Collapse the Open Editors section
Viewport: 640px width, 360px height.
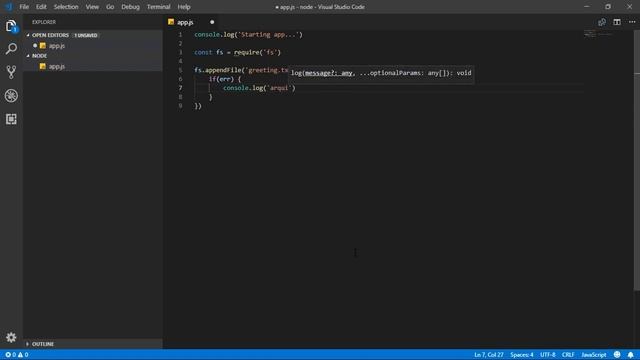[x=28, y=35]
